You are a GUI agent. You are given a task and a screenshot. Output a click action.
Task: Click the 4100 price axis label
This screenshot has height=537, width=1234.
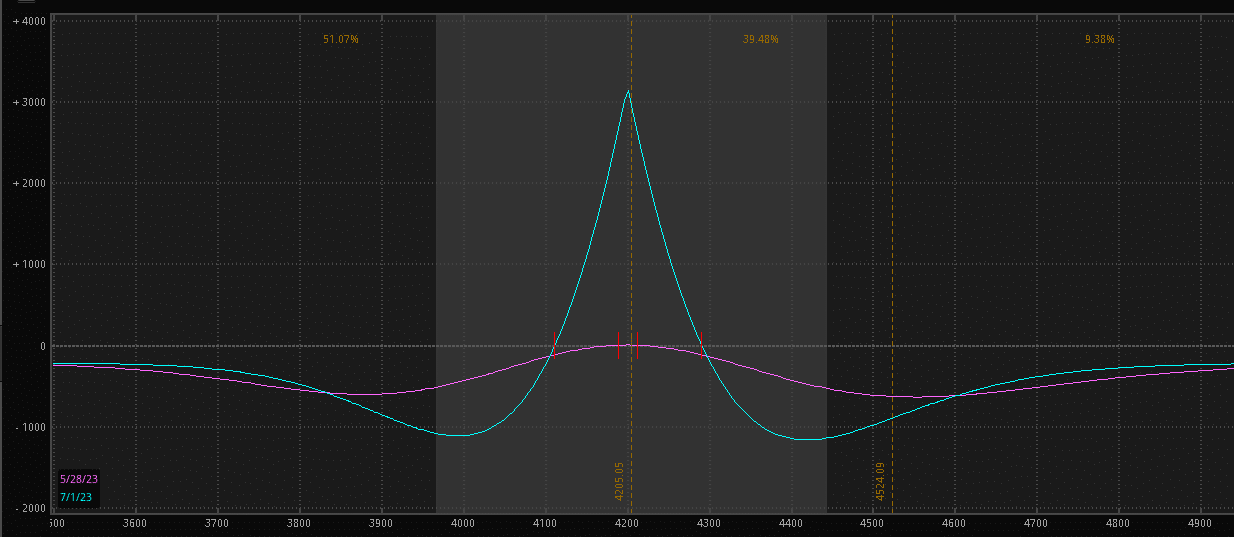tap(545, 522)
